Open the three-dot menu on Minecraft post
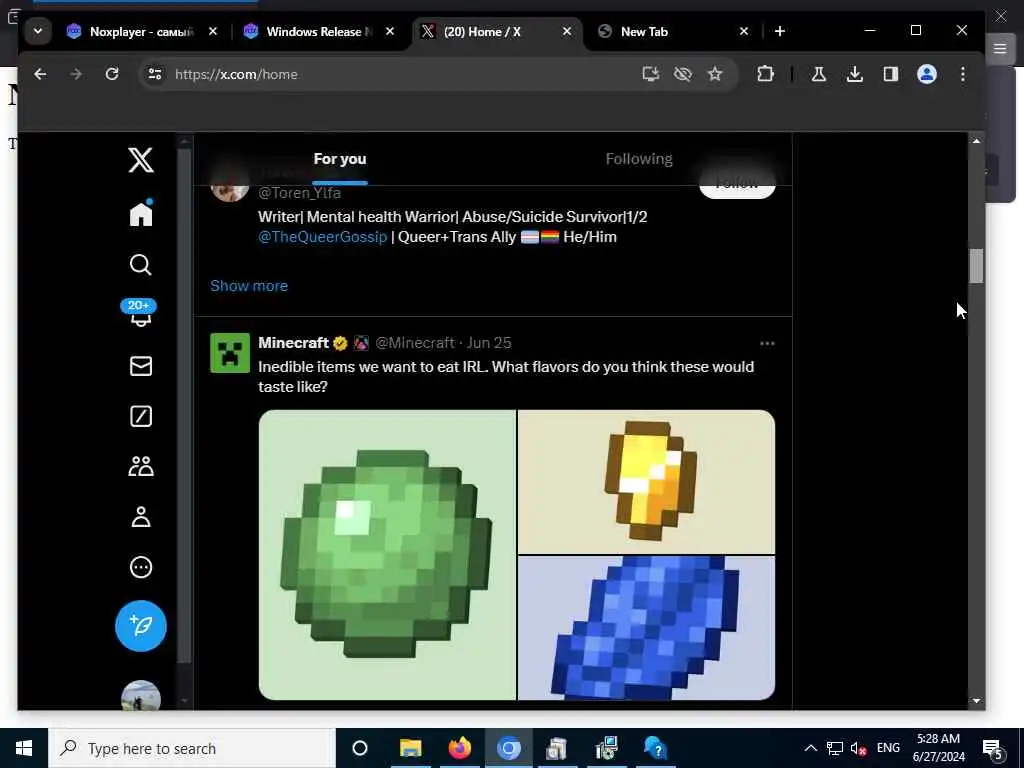The image size is (1024, 768). tap(767, 344)
